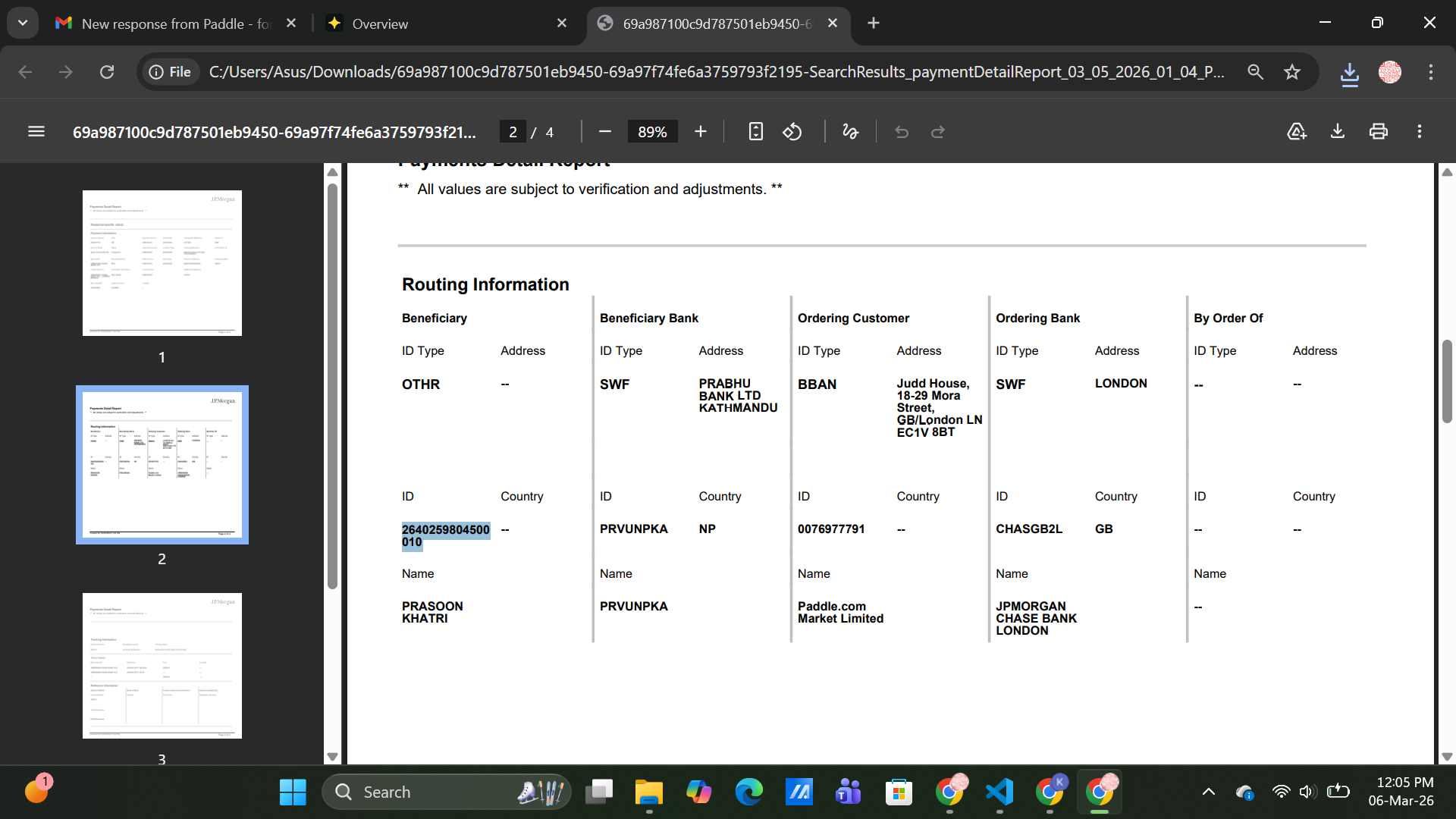1456x819 pixels.
Task: Download the PDF using toolbar icon
Action: pyautogui.click(x=1337, y=132)
